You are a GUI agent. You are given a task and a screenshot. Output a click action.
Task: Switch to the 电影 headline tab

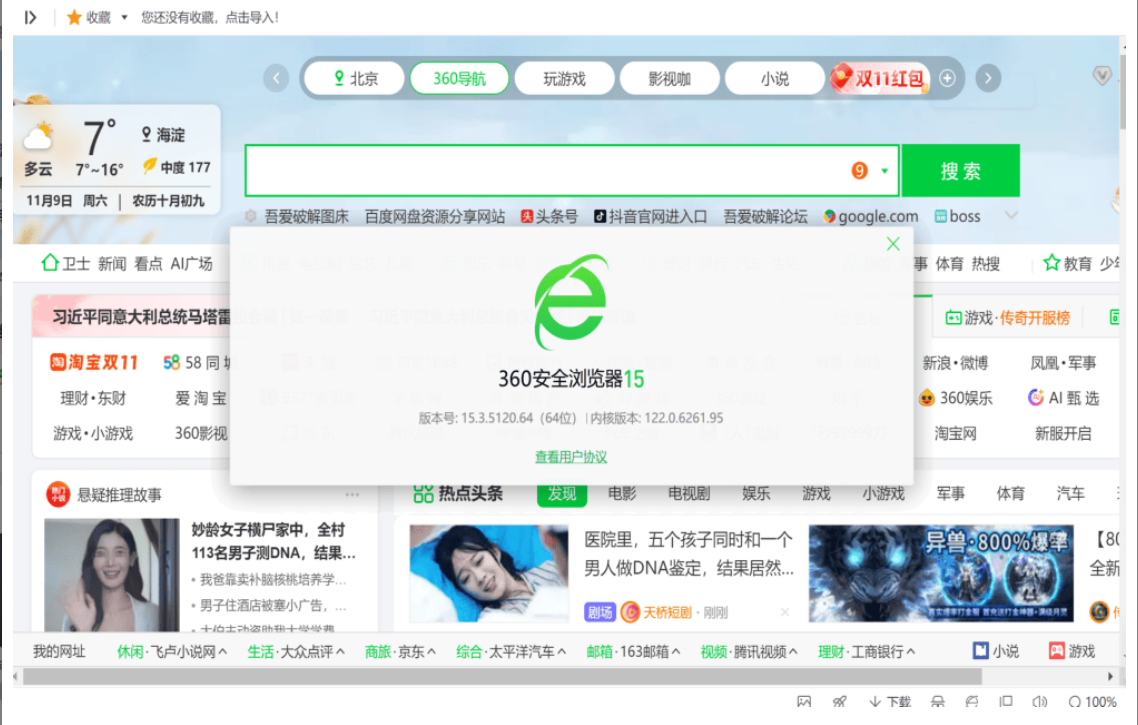622,493
